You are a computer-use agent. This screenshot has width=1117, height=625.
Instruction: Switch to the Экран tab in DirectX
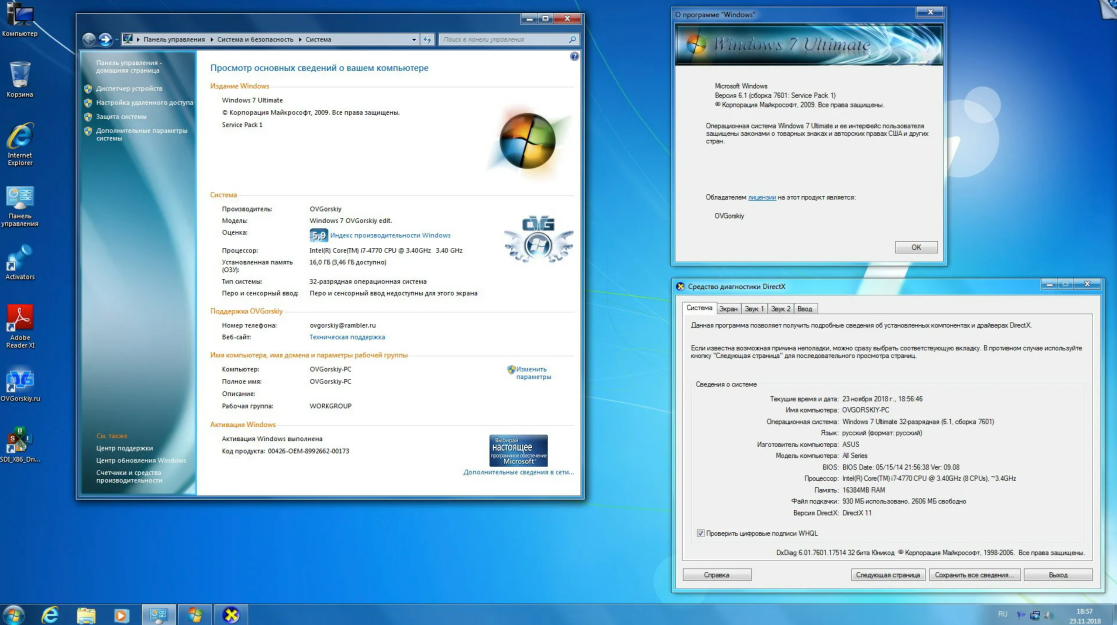(728, 309)
